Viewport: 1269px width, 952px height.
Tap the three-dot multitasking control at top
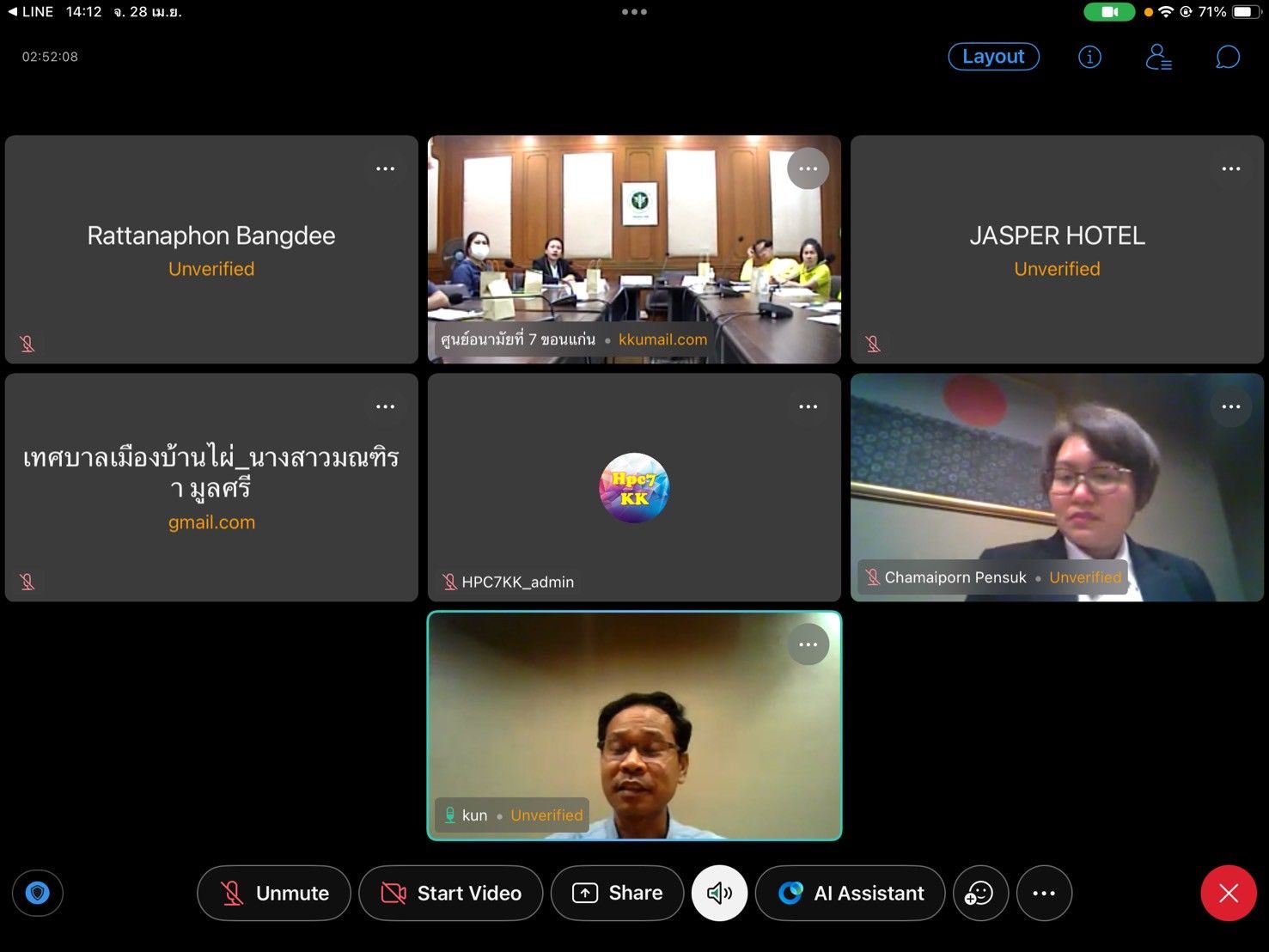coord(634,12)
